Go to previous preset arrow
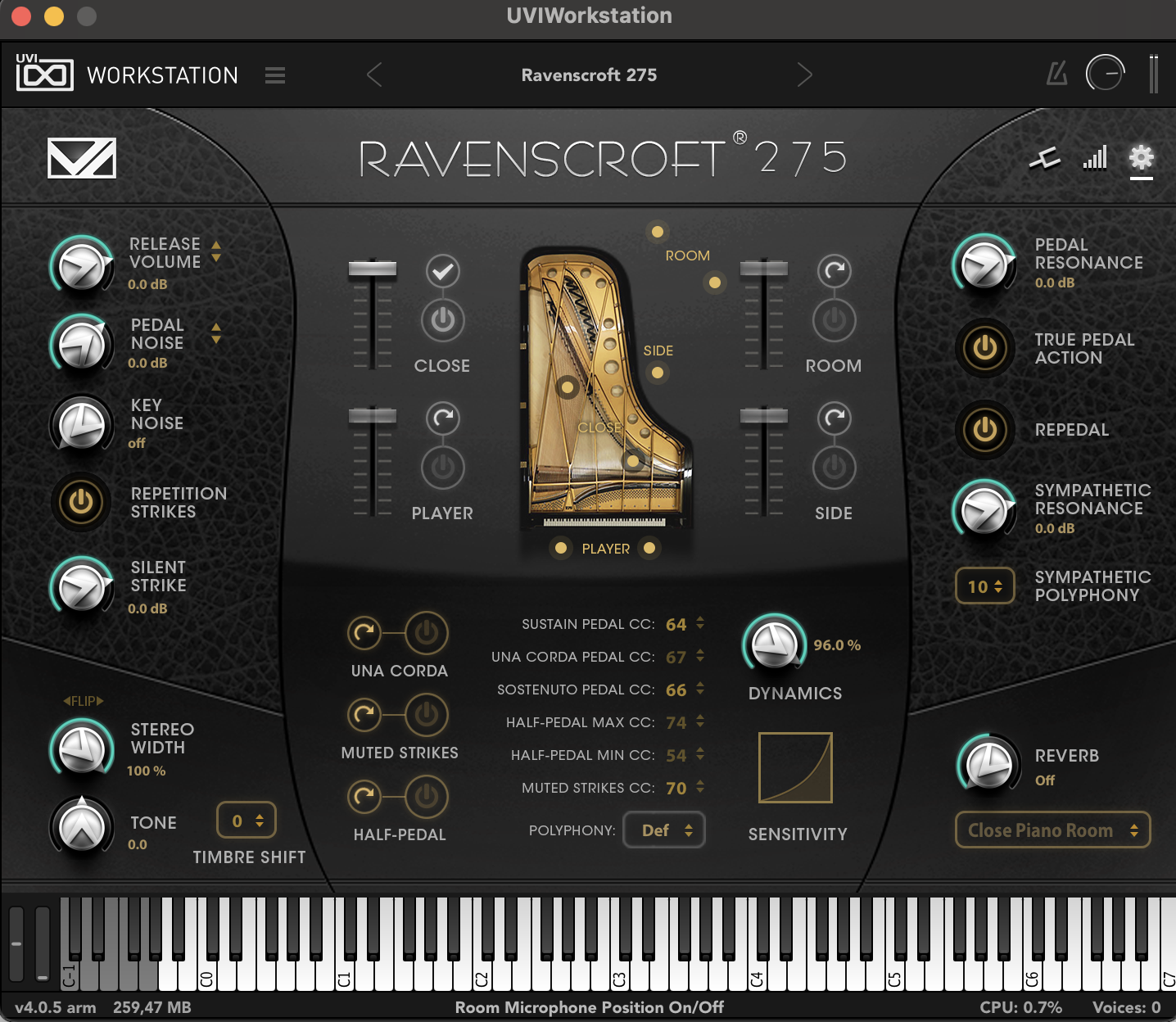Image resolution: width=1176 pixels, height=1022 pixels. click(x=374, y=75)
